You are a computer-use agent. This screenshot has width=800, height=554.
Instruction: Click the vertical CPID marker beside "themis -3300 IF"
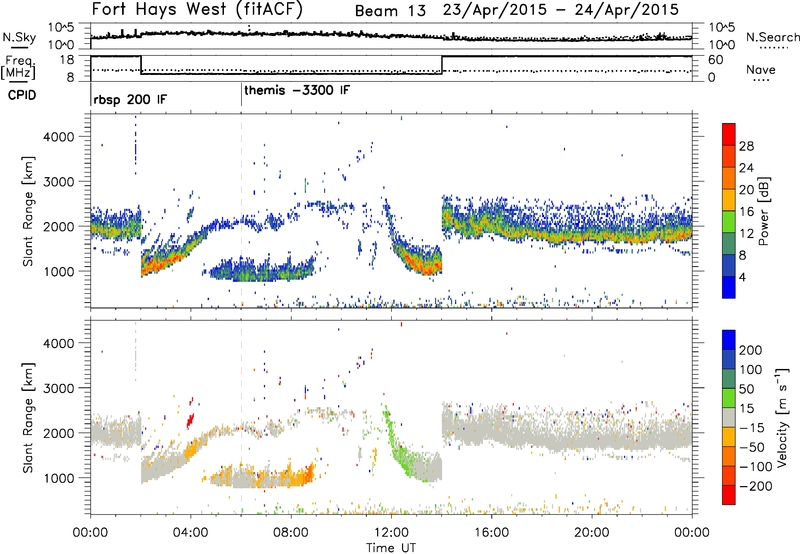pos(241,95)
